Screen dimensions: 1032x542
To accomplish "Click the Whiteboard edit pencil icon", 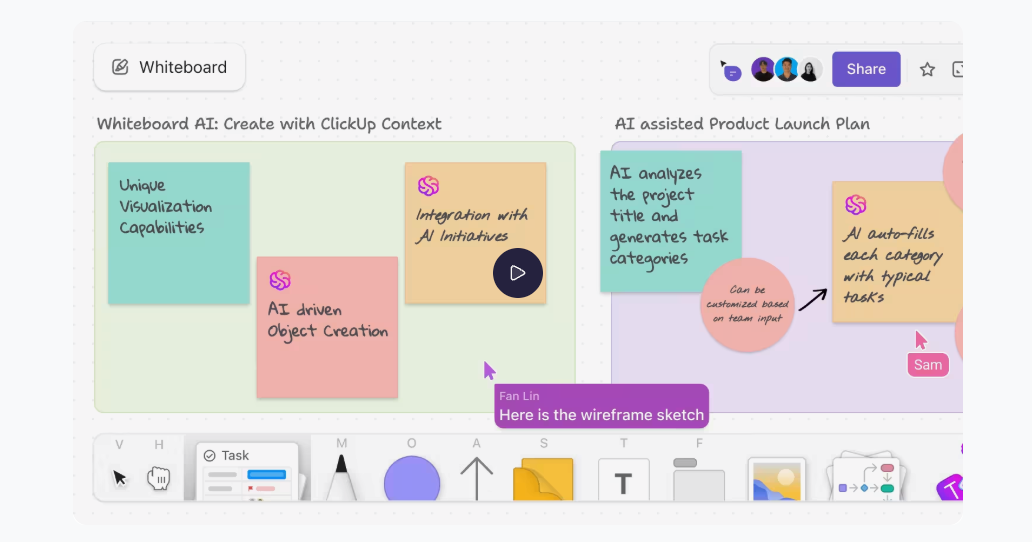I will pyautogui.click(x=120, y=67).
